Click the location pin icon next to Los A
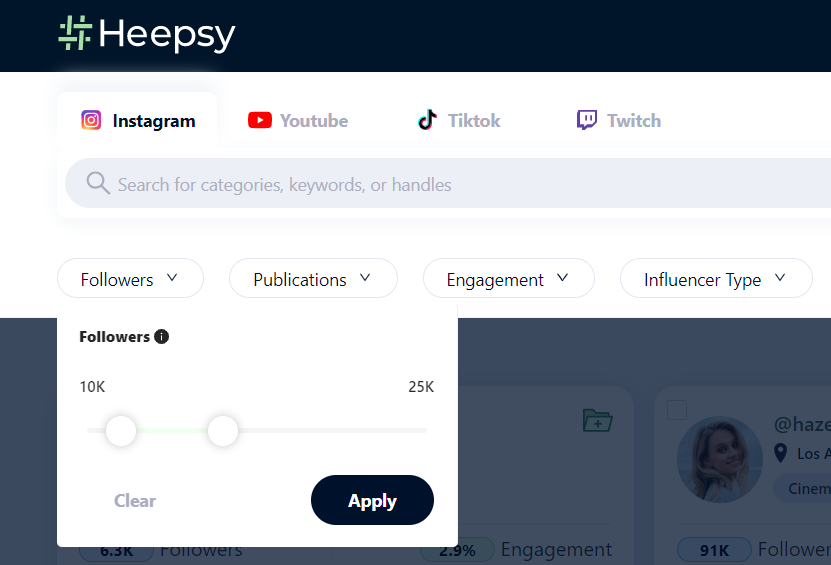Screen dimensions: 831x565 coord(780,453)
